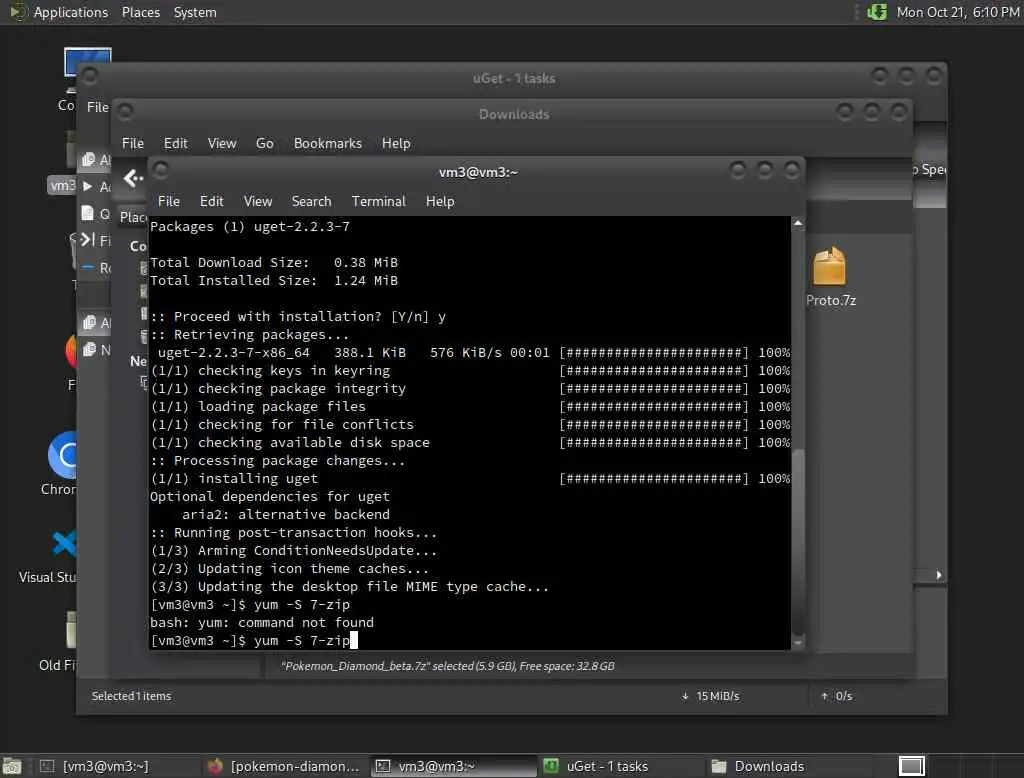Open Edit menu in Downloads window
1024x778 pixels.
(176, 143)
